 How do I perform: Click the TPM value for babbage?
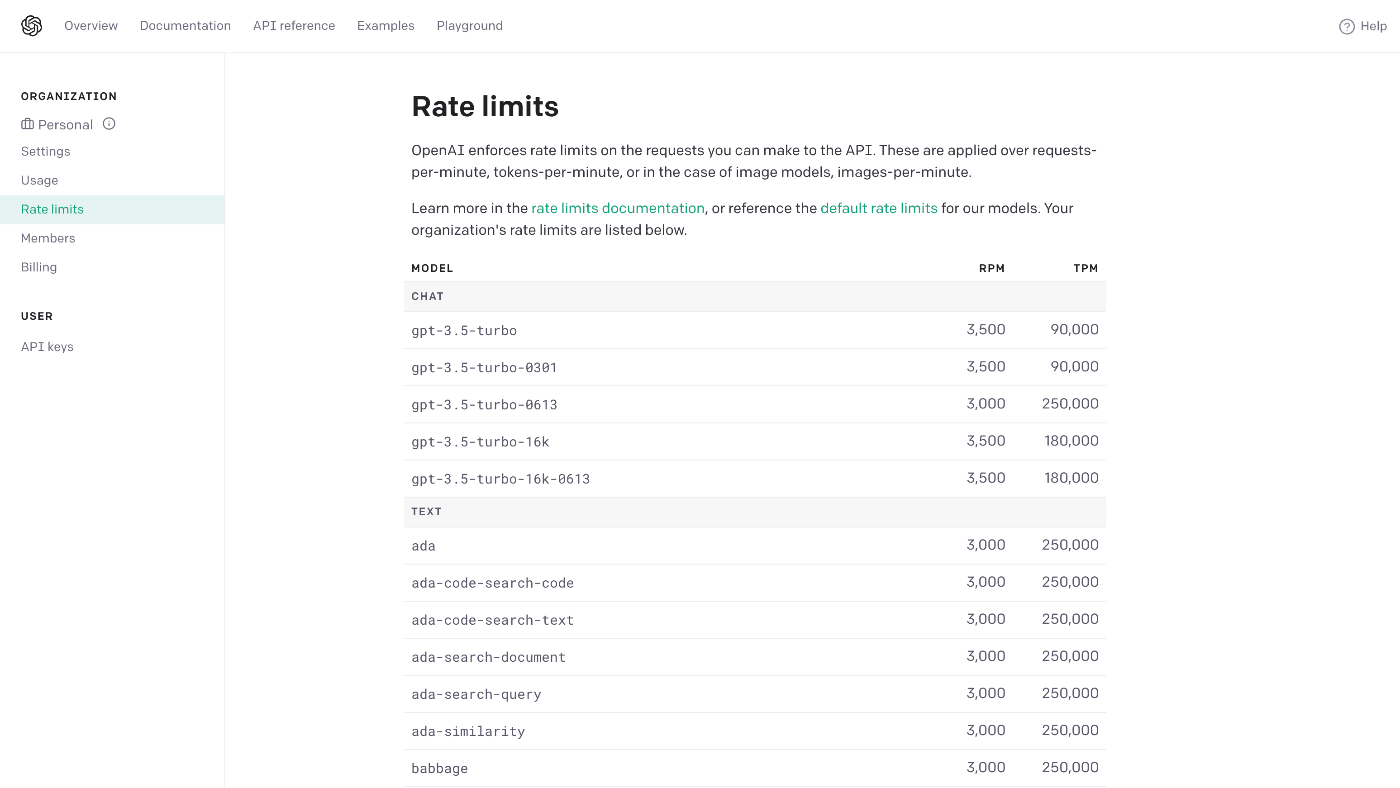click(x=1070, y=767)
